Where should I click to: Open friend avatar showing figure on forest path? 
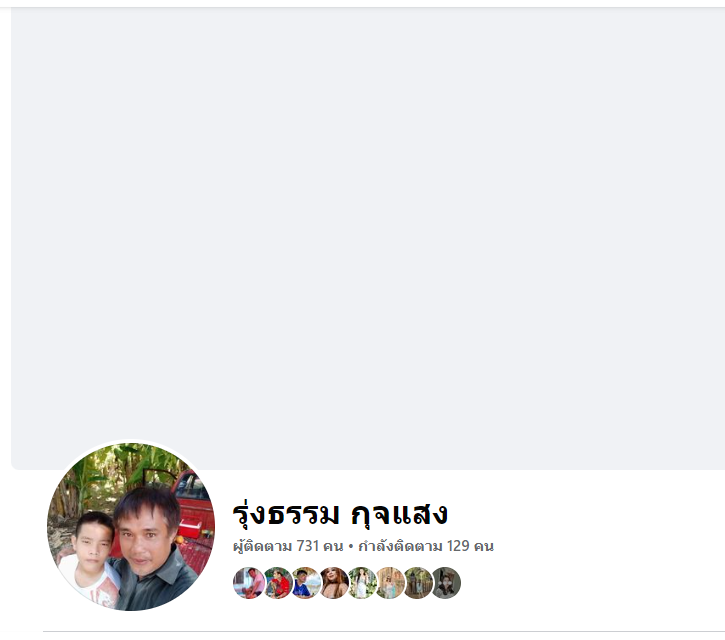(x=418, y=583)
